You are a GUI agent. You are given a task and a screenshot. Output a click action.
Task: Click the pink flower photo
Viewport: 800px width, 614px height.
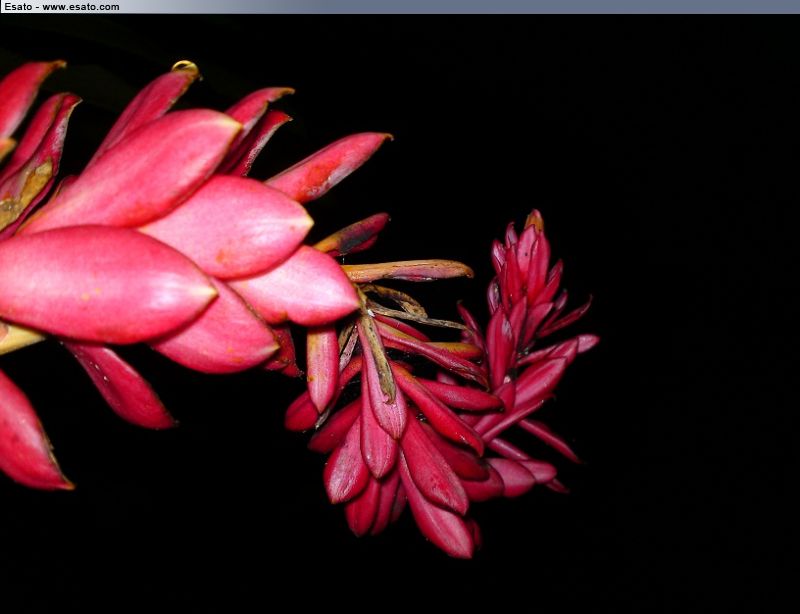[x=400, y=314]
